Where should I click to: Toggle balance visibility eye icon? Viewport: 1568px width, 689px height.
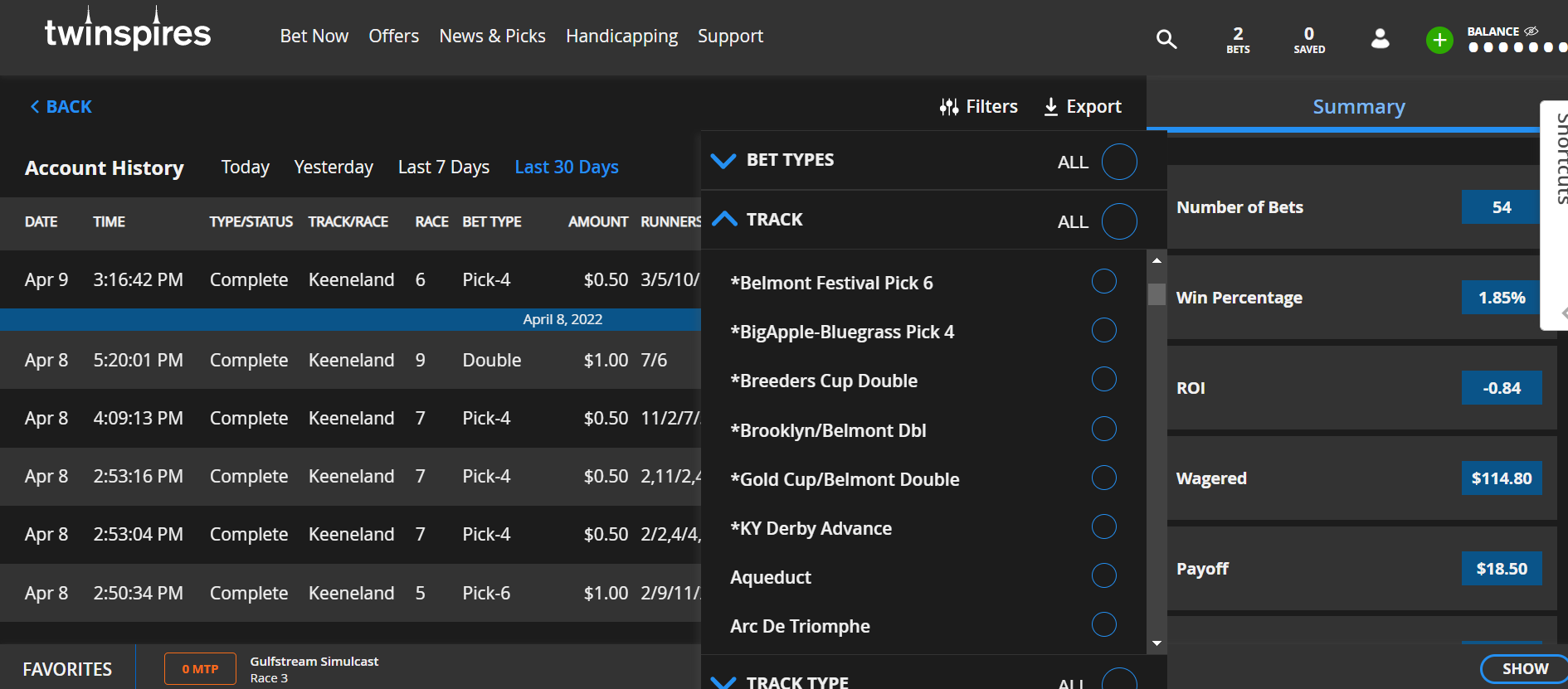coord(1531,32)
